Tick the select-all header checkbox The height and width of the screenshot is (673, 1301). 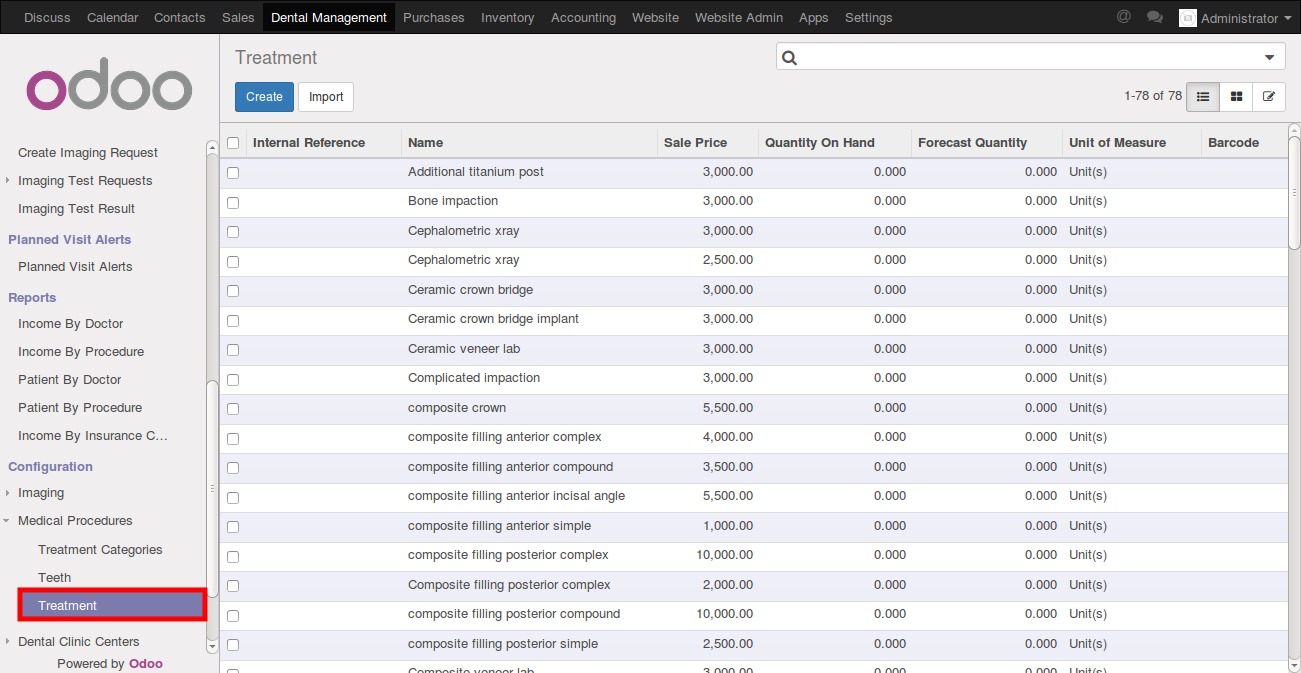(233, 143)
